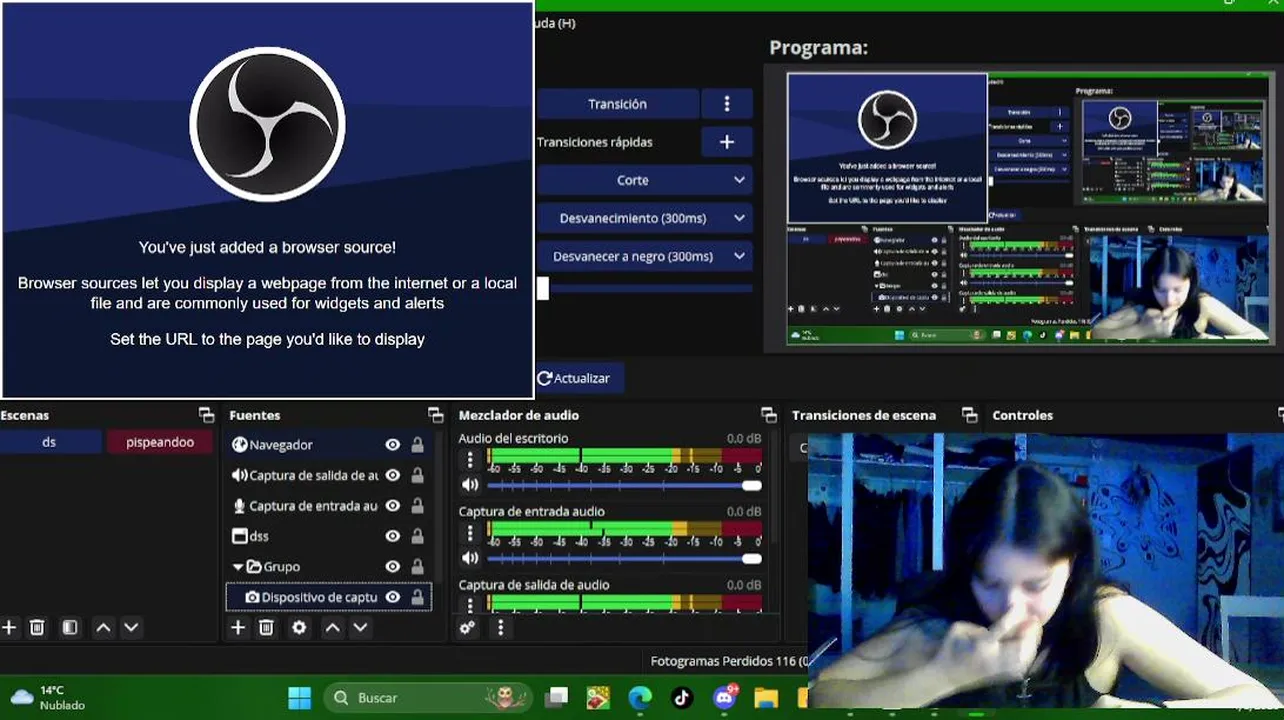Hide the Navegador source with its eye icon
Screen dimensions: 1284x720
click(393, 445)
